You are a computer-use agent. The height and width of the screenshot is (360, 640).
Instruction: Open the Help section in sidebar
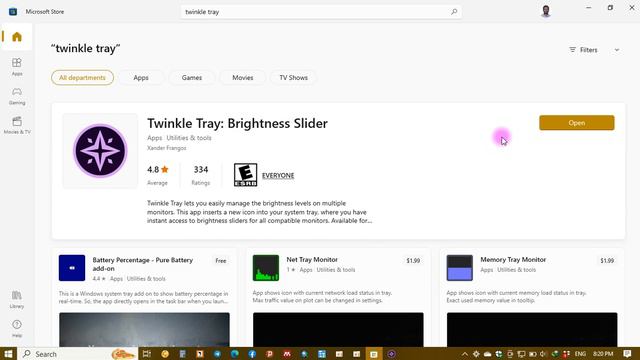[17, 329]
